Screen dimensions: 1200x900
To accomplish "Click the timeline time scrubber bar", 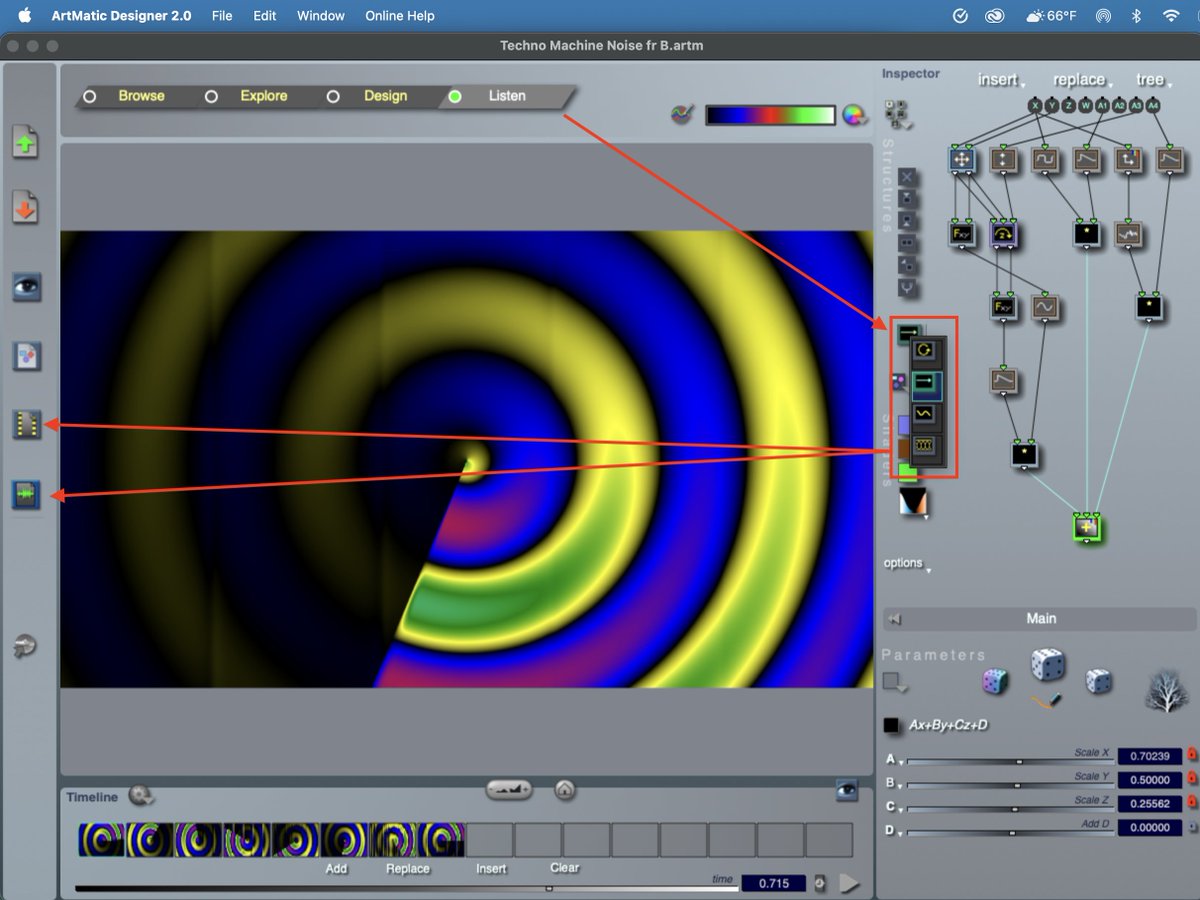I will (x=406, y=888).
